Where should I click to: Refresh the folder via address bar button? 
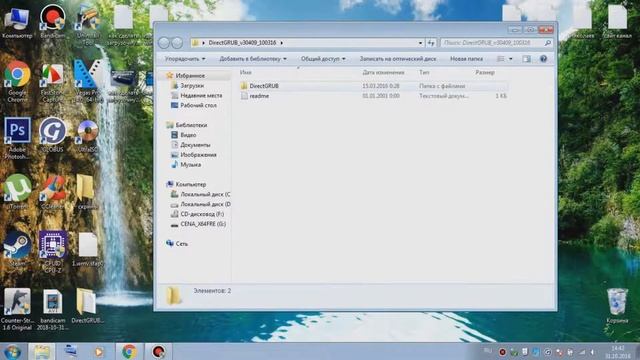coord(431,42)
